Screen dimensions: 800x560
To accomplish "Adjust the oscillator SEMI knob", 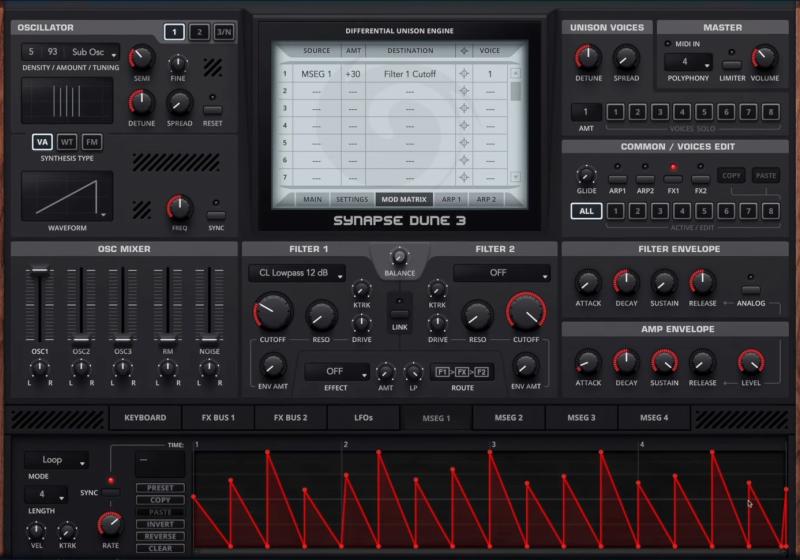I will [141, 59].
